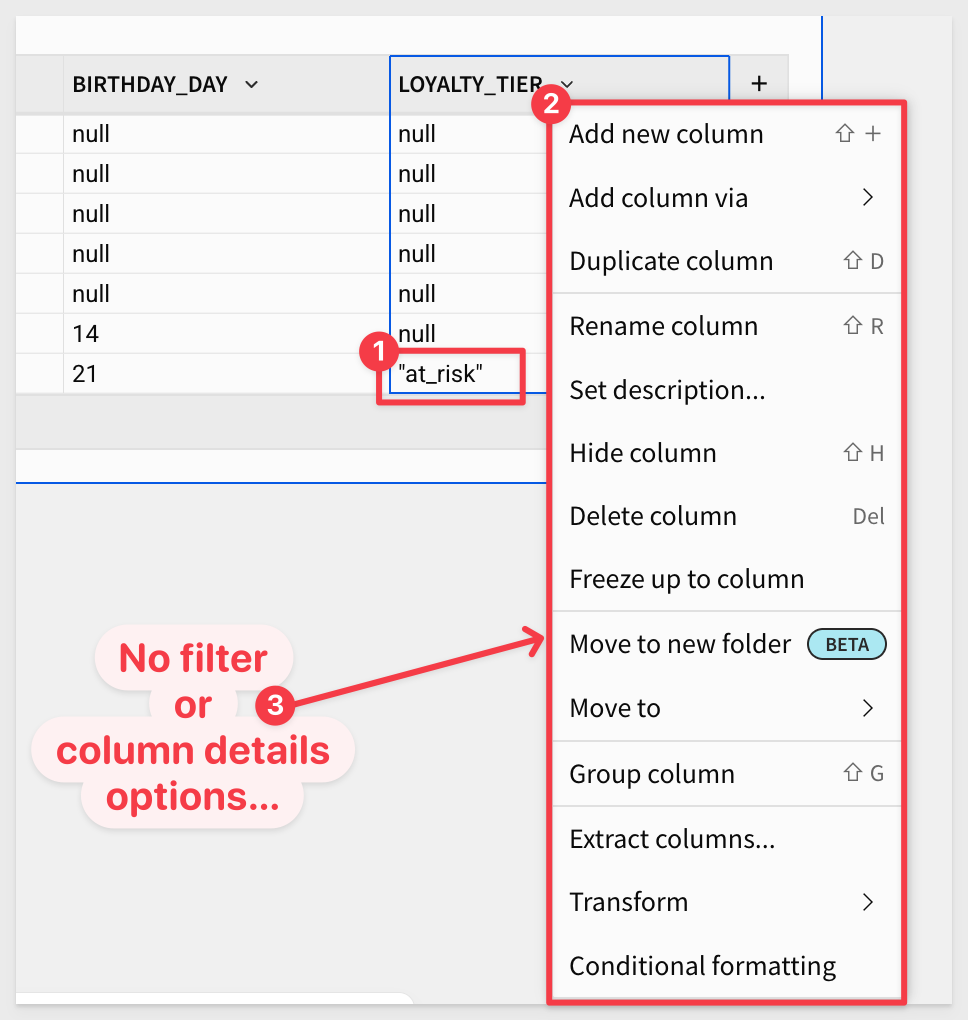Open BIRTHDAY_DAY column dropdown chevron

[252, 85]
